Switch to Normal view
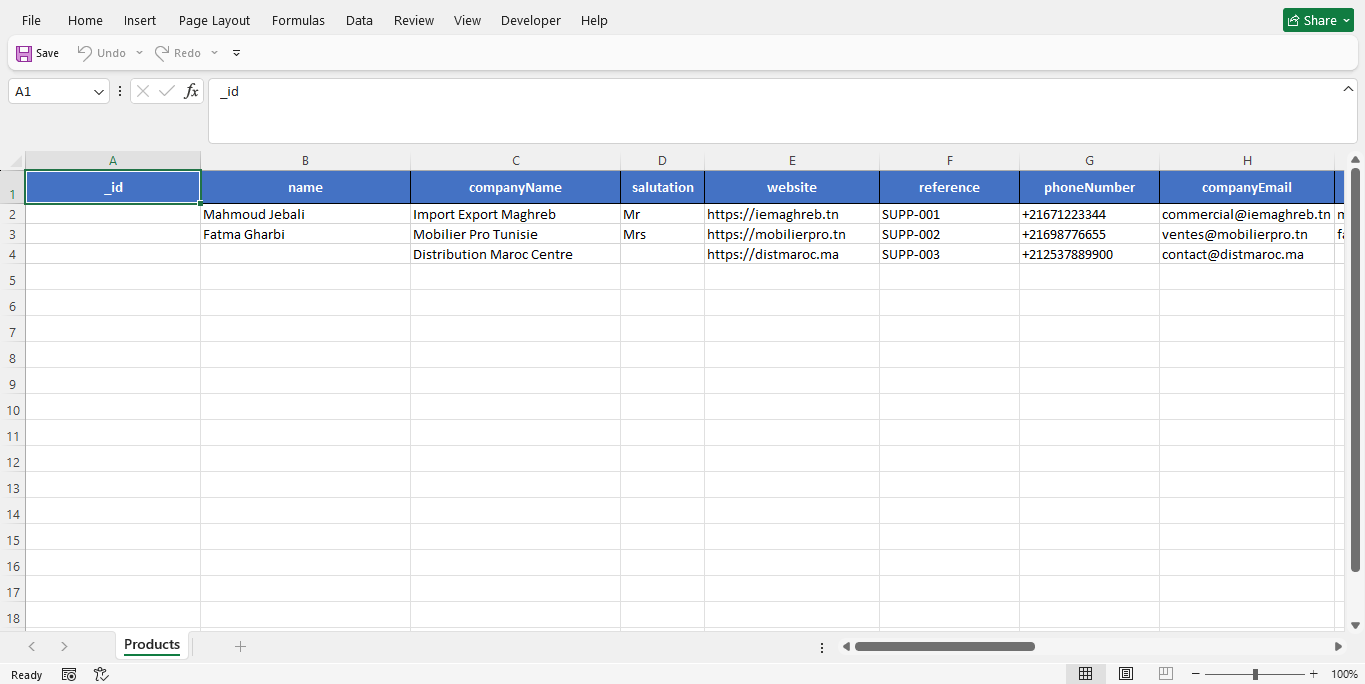Screen dimensions: 1365x684 (1085, 674)
